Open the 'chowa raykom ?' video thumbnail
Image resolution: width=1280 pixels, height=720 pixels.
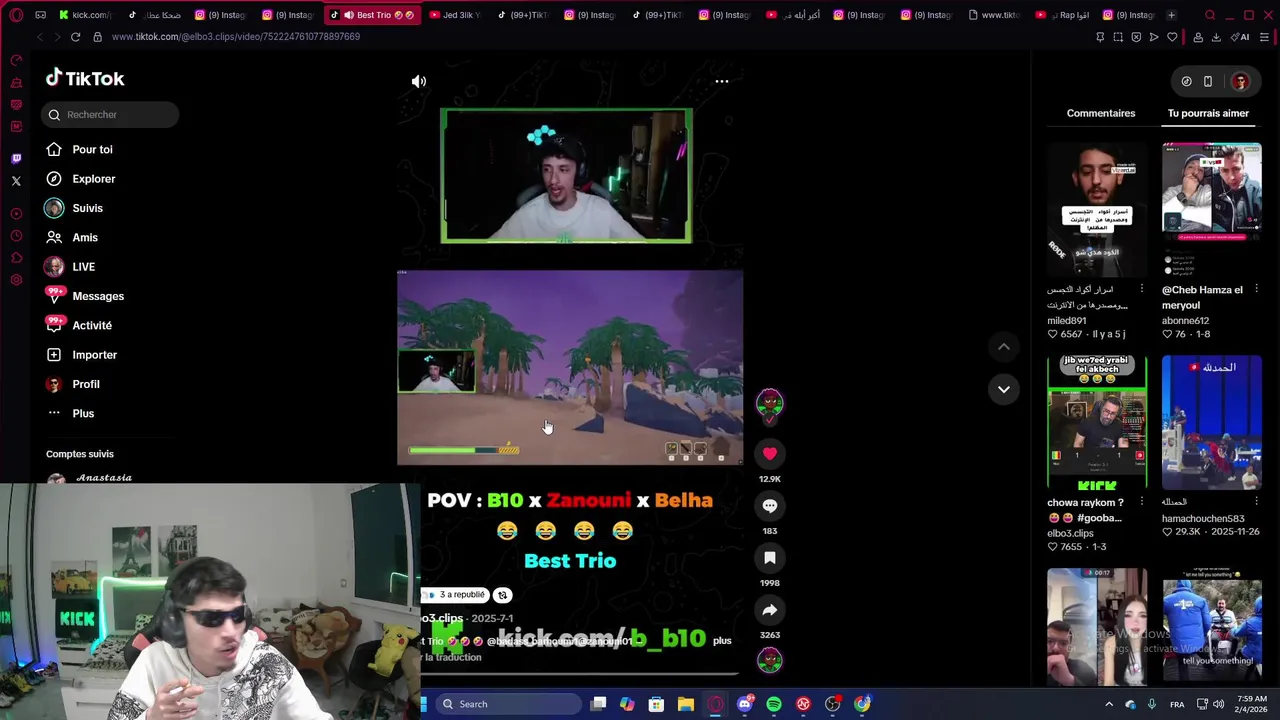tap(1097, 423)
